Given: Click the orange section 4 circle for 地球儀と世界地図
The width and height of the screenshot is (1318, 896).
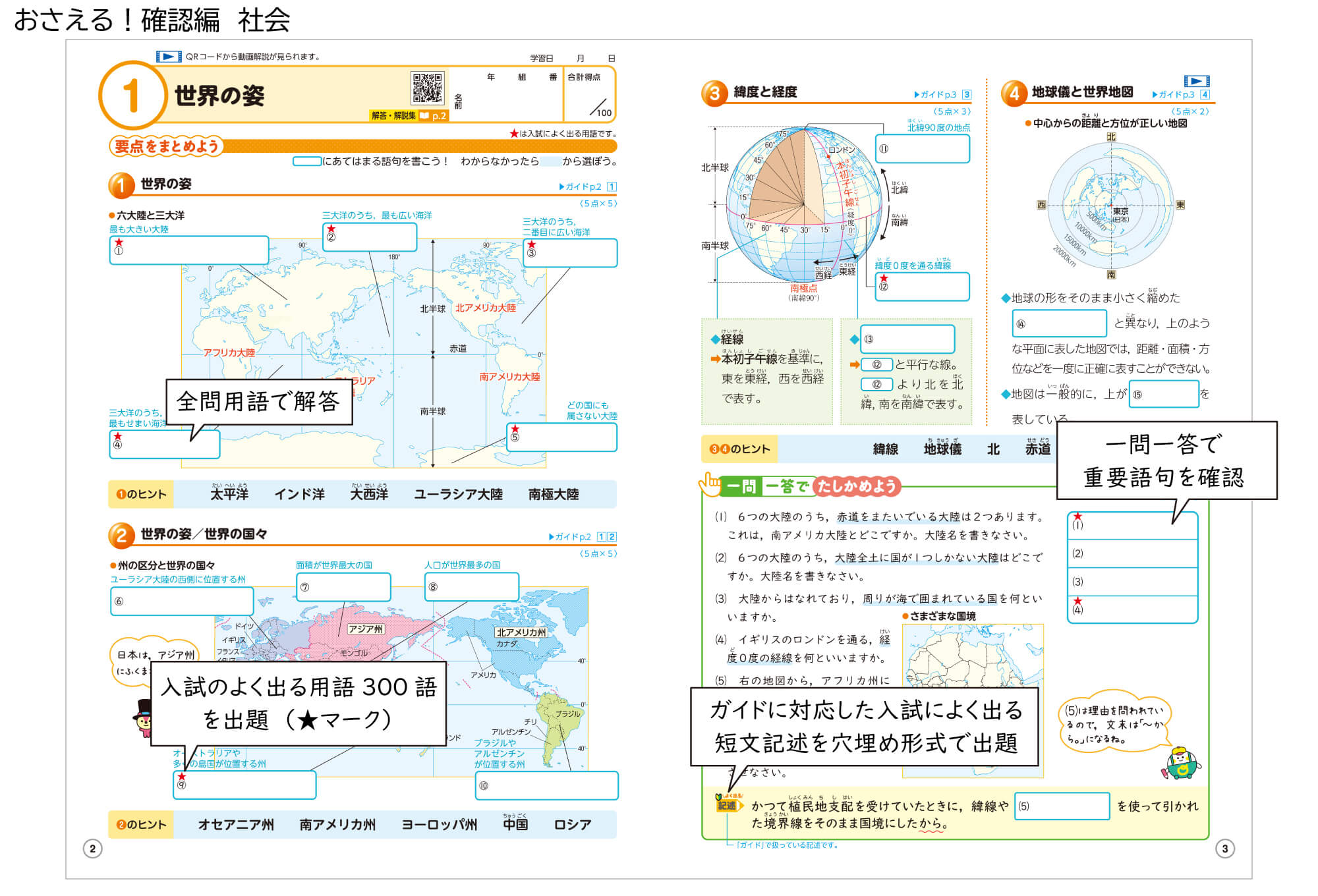Looking at the screenshot, I should coord(1014,94).
